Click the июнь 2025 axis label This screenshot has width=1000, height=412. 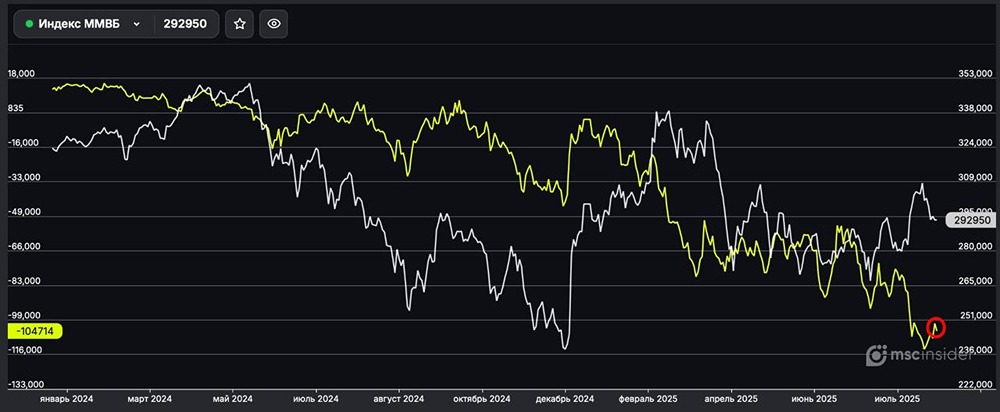click(814, 399)
